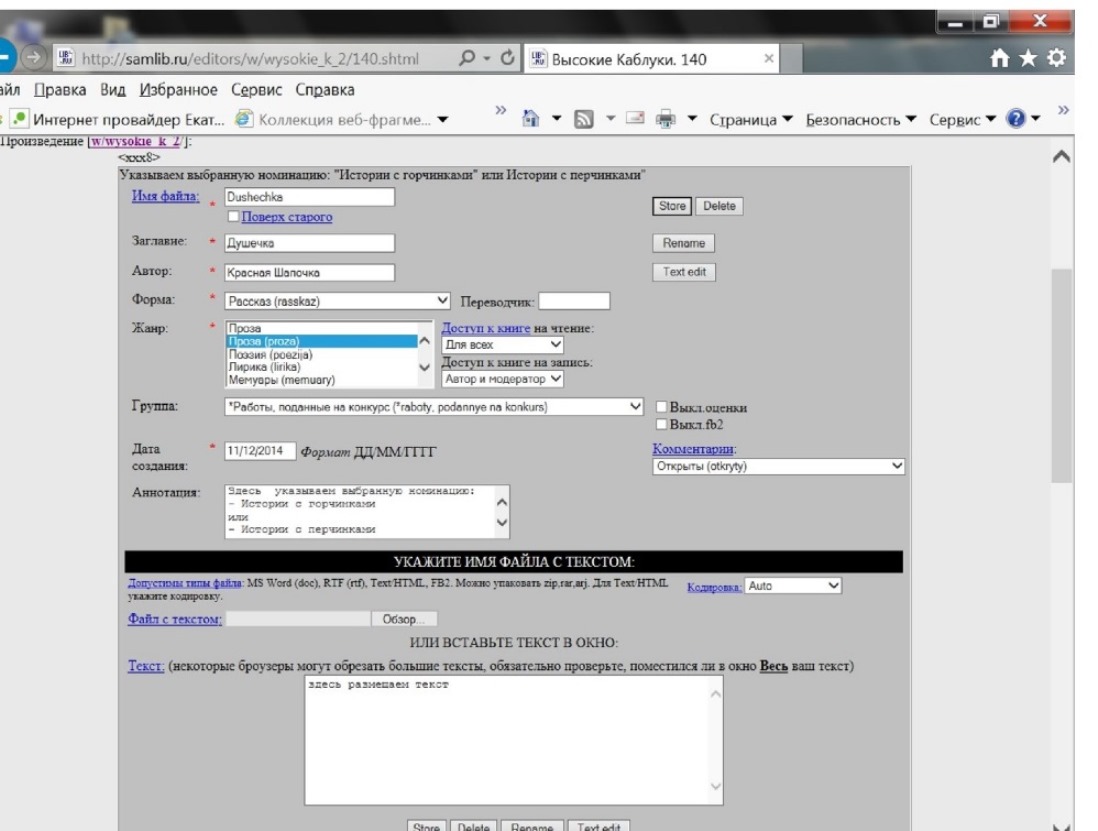Image resolution: width=1098 pixels, height=831 pixels.
Task: Tick the Выкл.оценки checkbox
Action: click(x=662, y=407)
